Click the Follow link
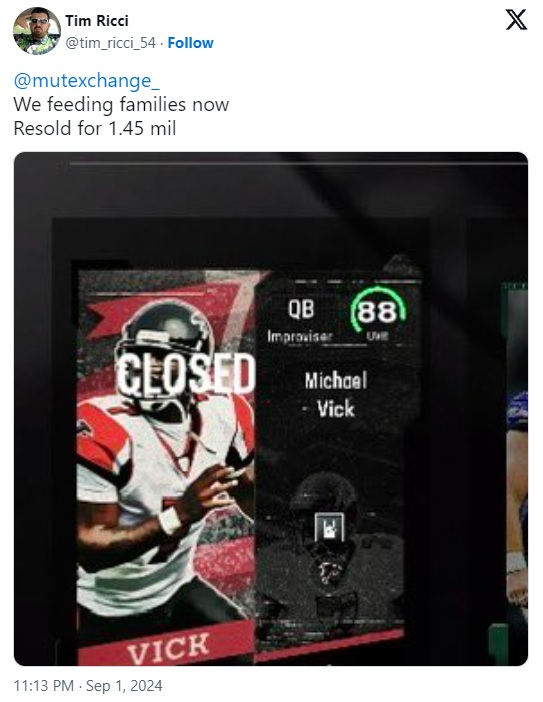Screen dimensions: 543x702 coord(190,43)
